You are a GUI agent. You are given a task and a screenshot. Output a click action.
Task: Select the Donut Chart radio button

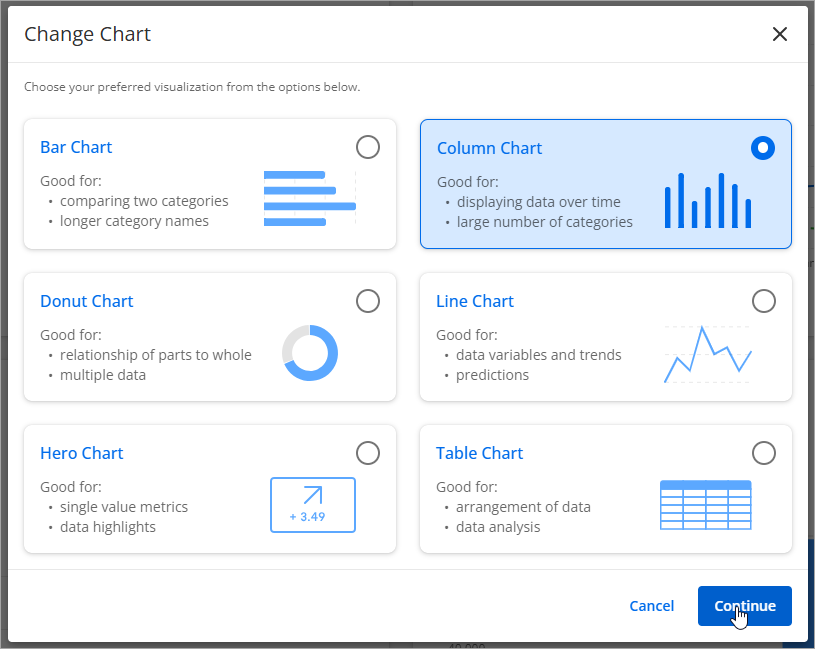pyautogui.click(x=368, y=301)
